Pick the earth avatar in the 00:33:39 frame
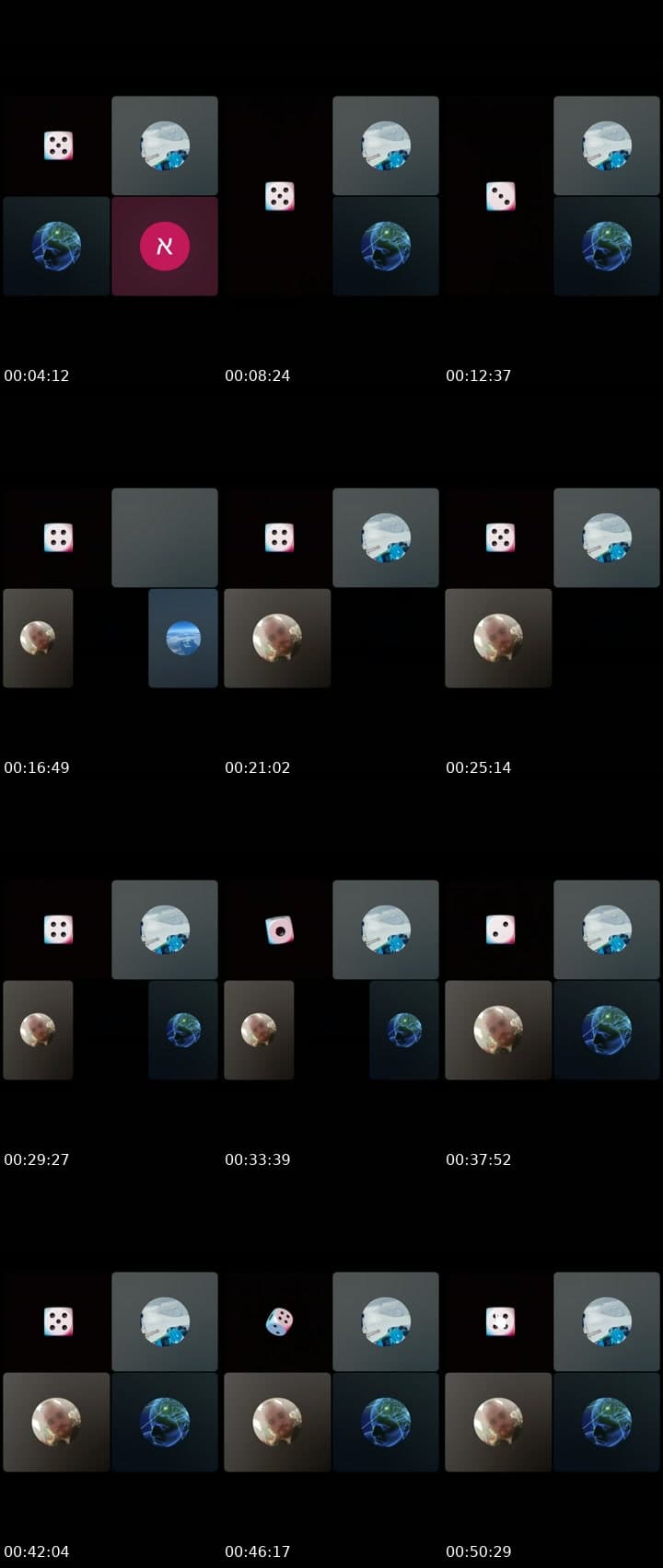 tap(404, 1030)
